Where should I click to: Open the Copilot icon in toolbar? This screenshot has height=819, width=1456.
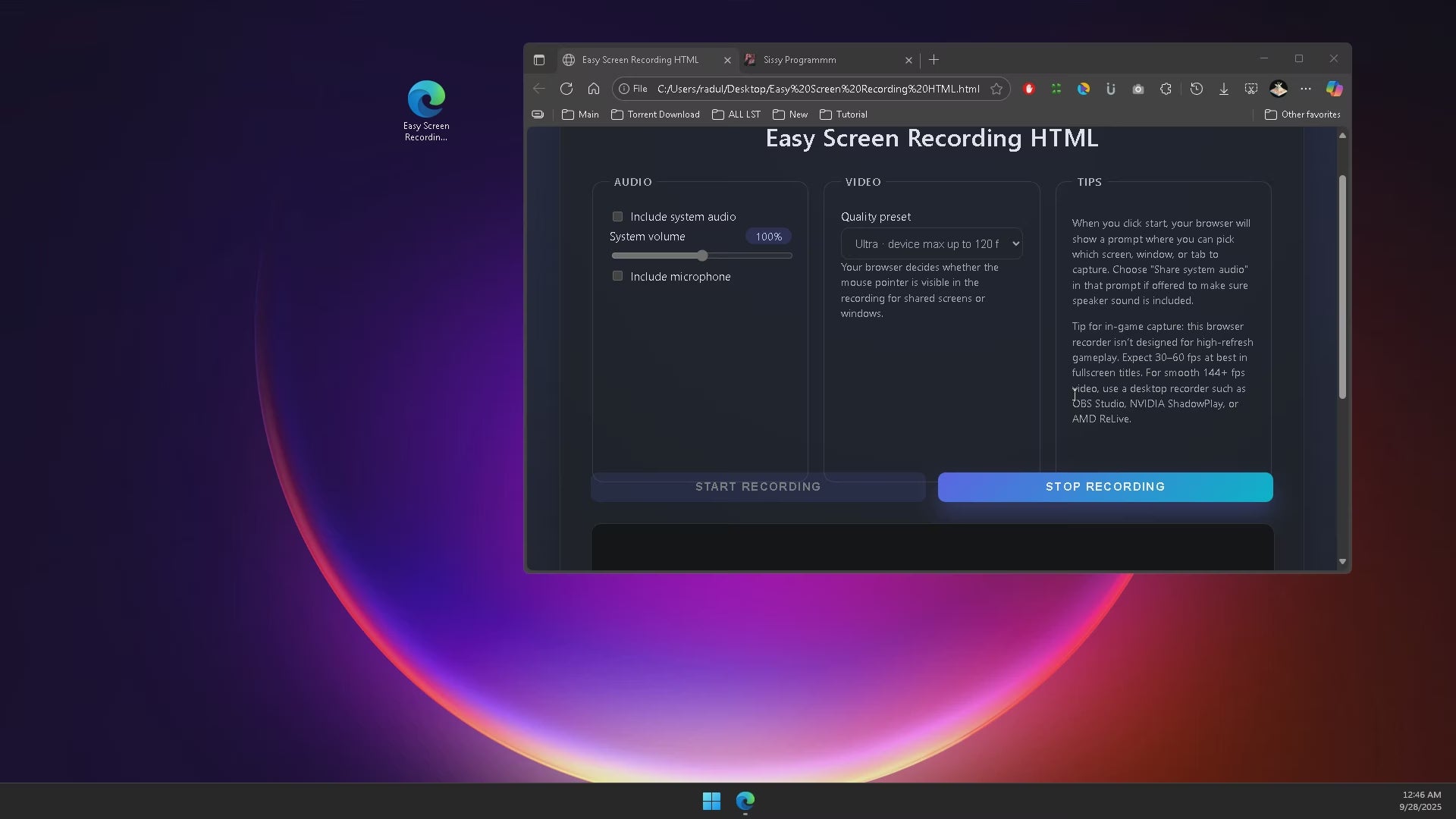(1334, 89)
